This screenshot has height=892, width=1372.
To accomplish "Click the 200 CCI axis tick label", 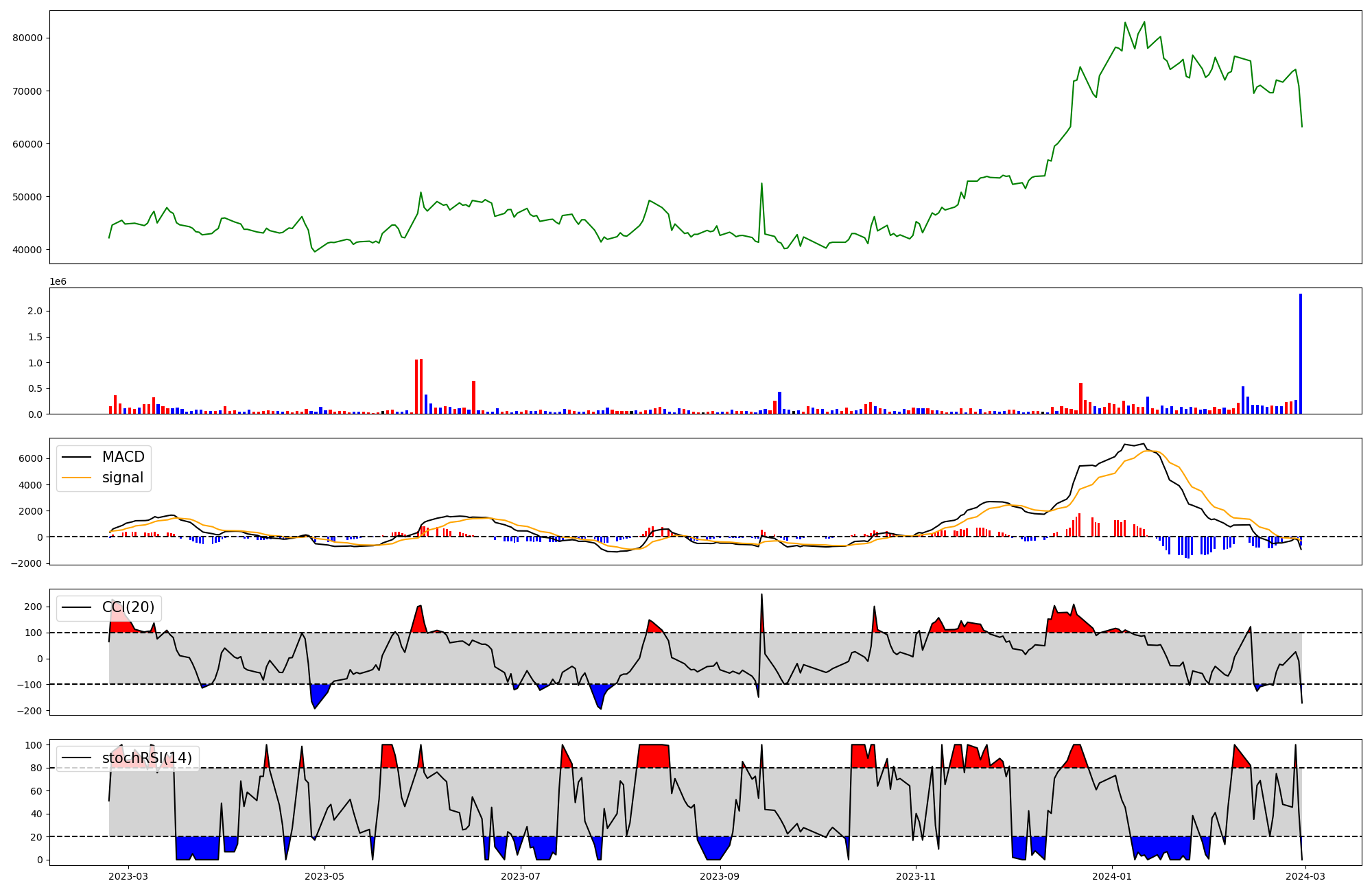I will click(x=34, y=607).
